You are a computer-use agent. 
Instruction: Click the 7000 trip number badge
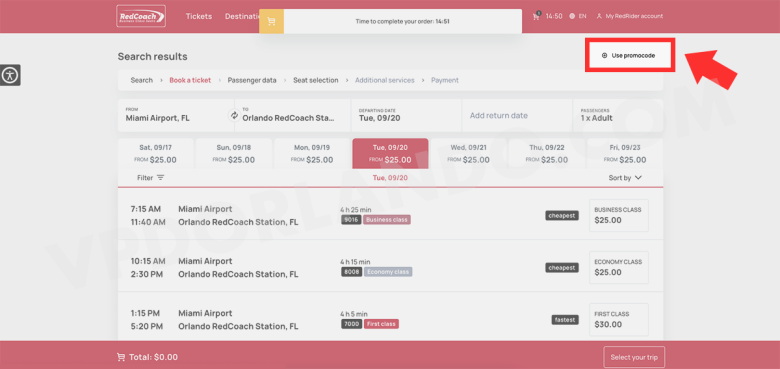(x=351, y=324)
